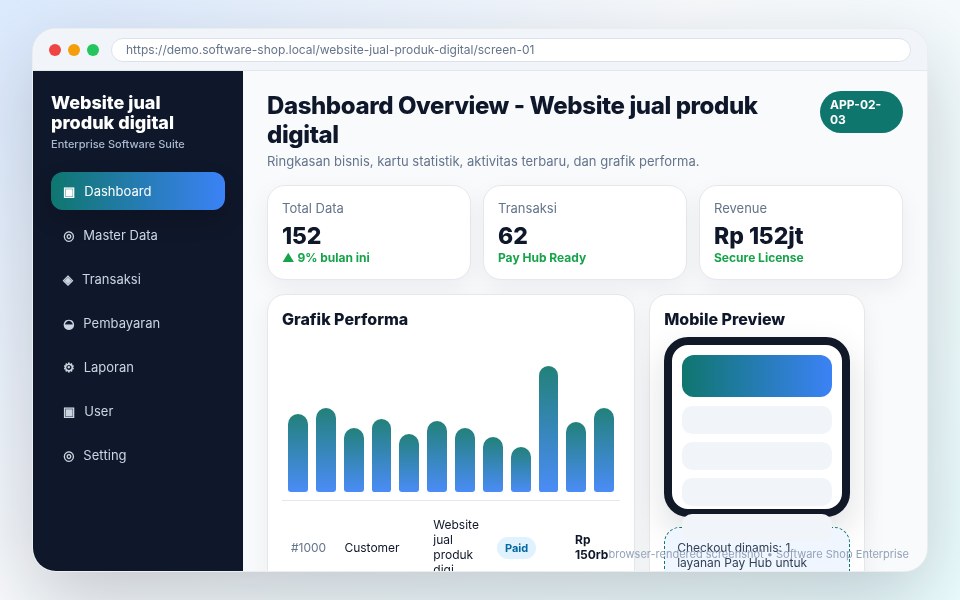Click the User square icon
This screenshot has width=960, height=600.
pyautogui.click(x=69, y=411)
